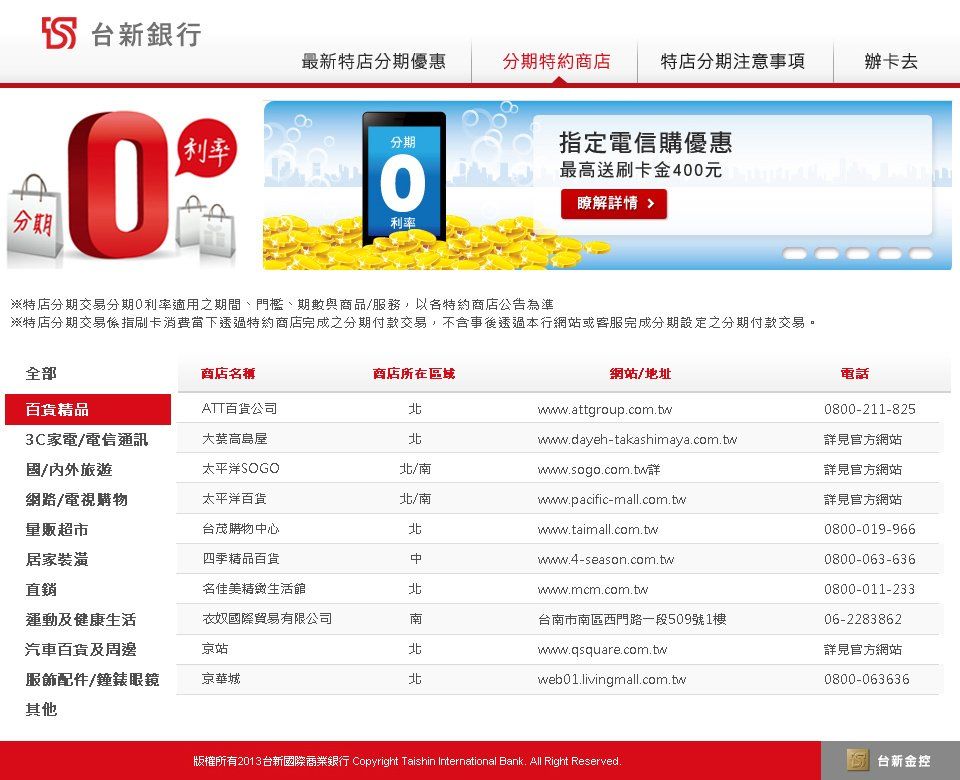Screen dimensions: 960x780
Task: Show the 全部 store category
Action: point(41,373)
